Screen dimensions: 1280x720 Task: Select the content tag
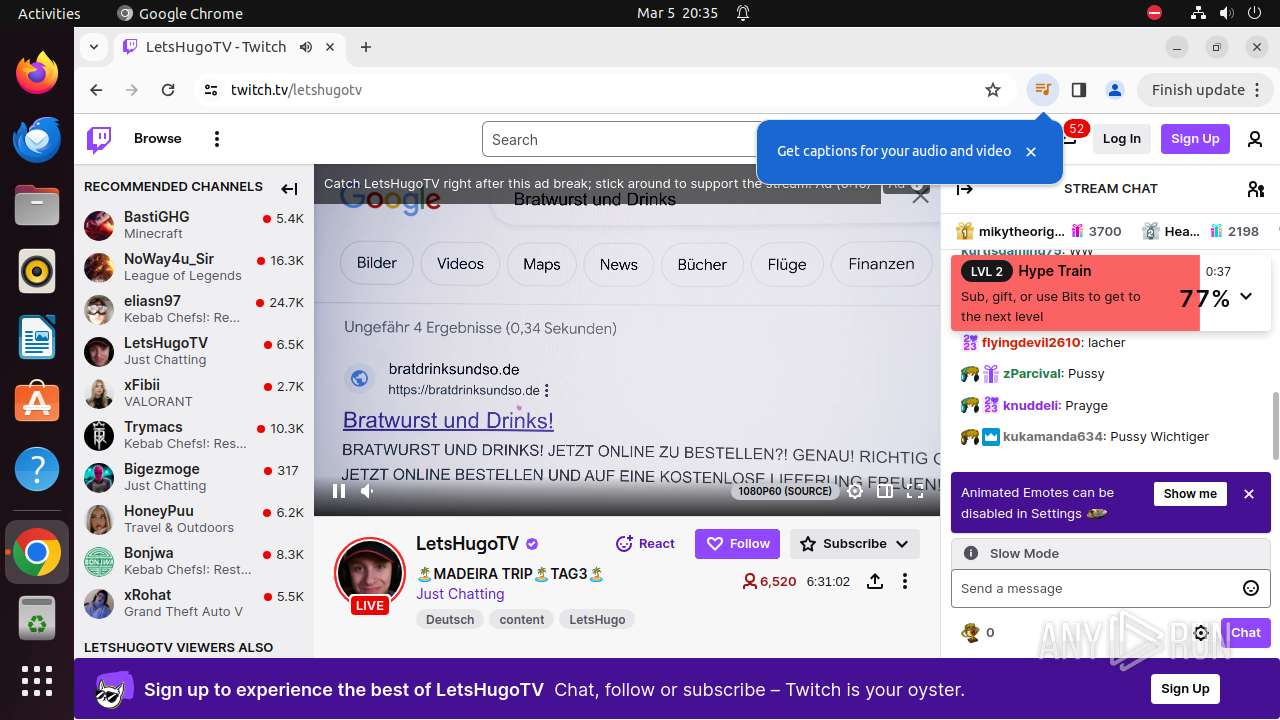(522, 620)
